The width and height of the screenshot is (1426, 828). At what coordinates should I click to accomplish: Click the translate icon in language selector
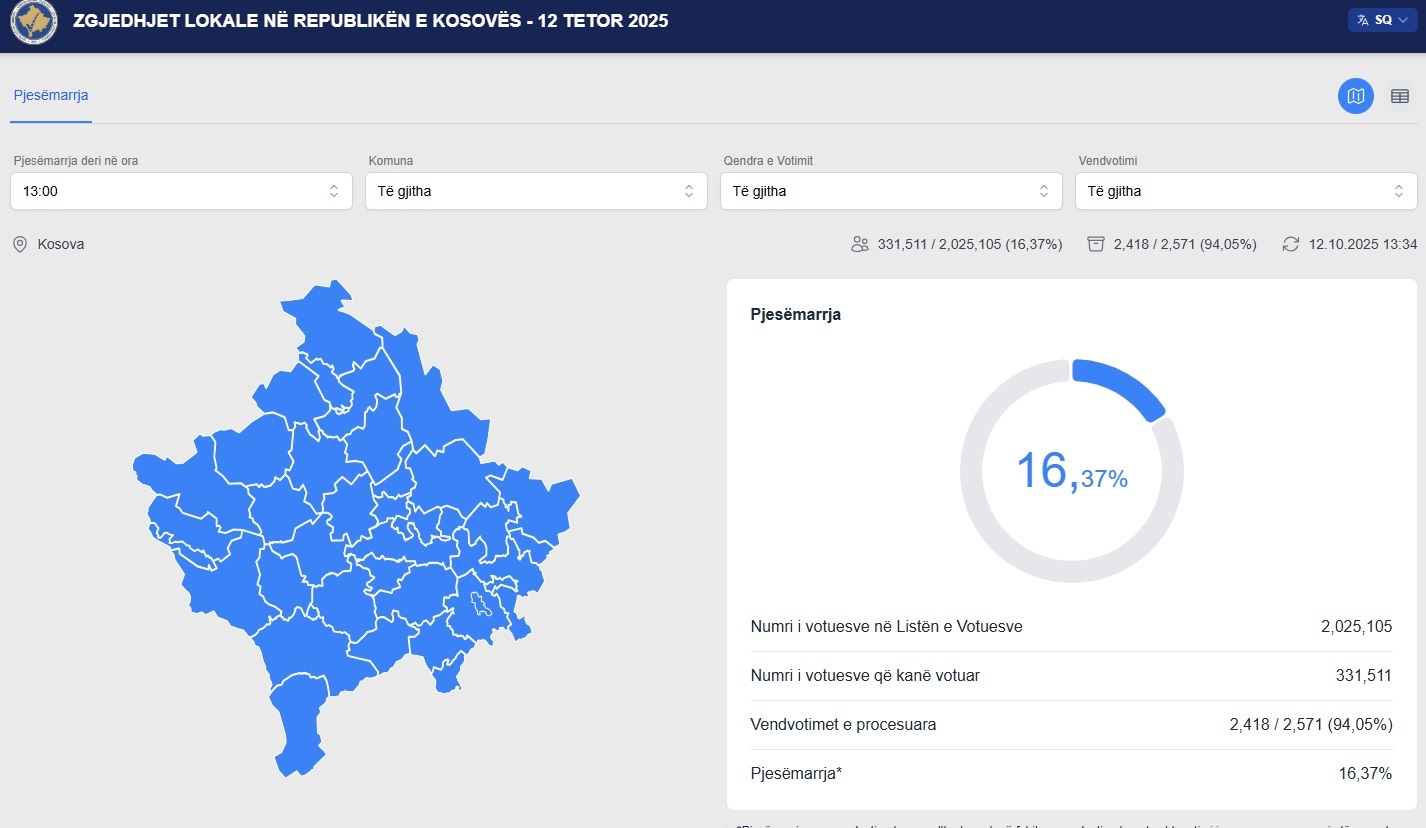[x=1362, y=20]
